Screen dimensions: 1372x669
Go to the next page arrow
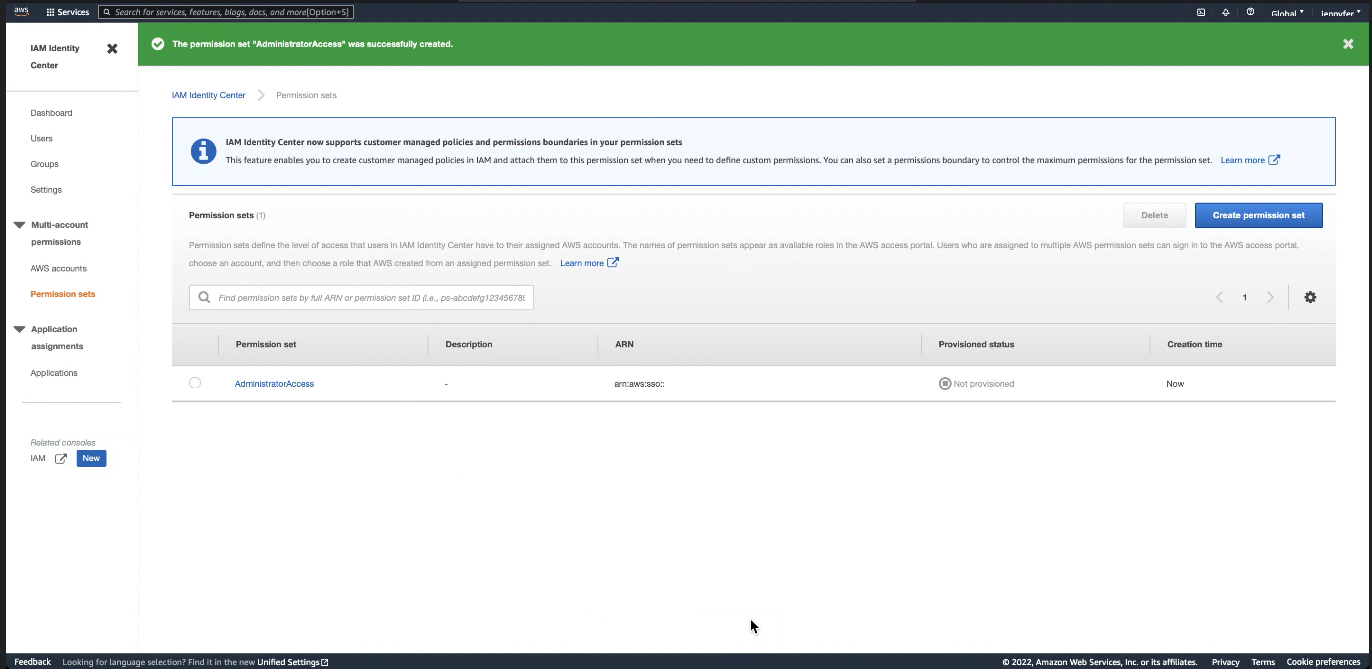pos(1270,297)
